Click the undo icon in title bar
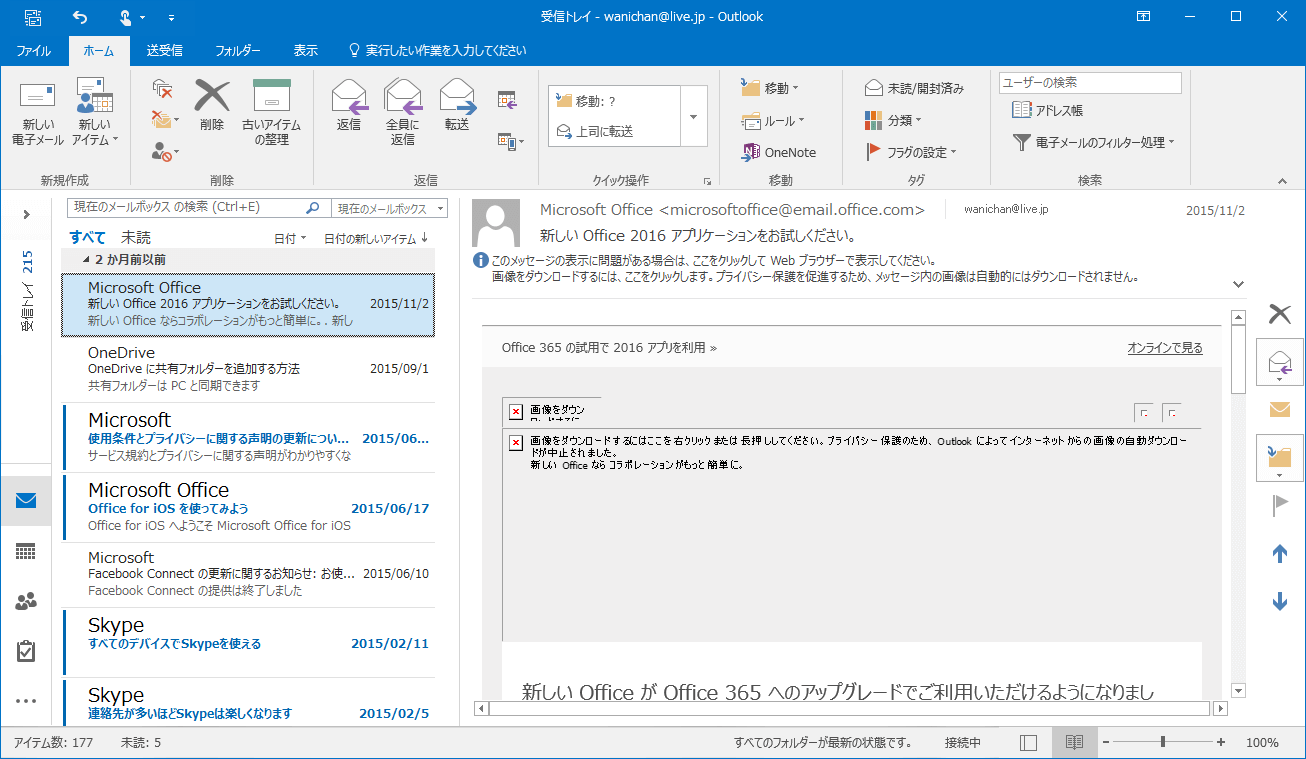The height and width of the screenshot is (759, 1306). click(80, 17)
